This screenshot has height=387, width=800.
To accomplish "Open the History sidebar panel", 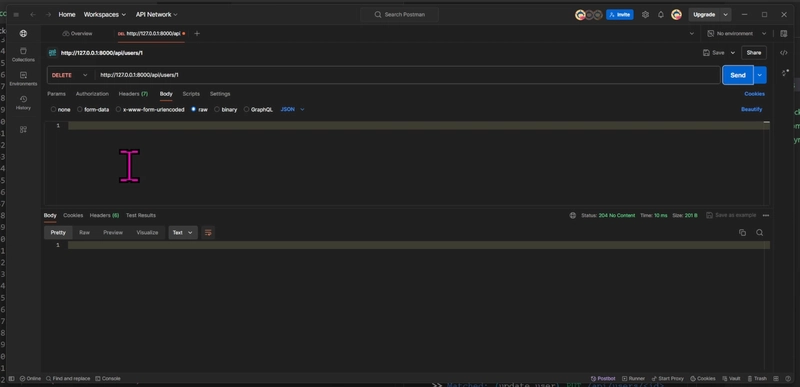I will [23, 102].
